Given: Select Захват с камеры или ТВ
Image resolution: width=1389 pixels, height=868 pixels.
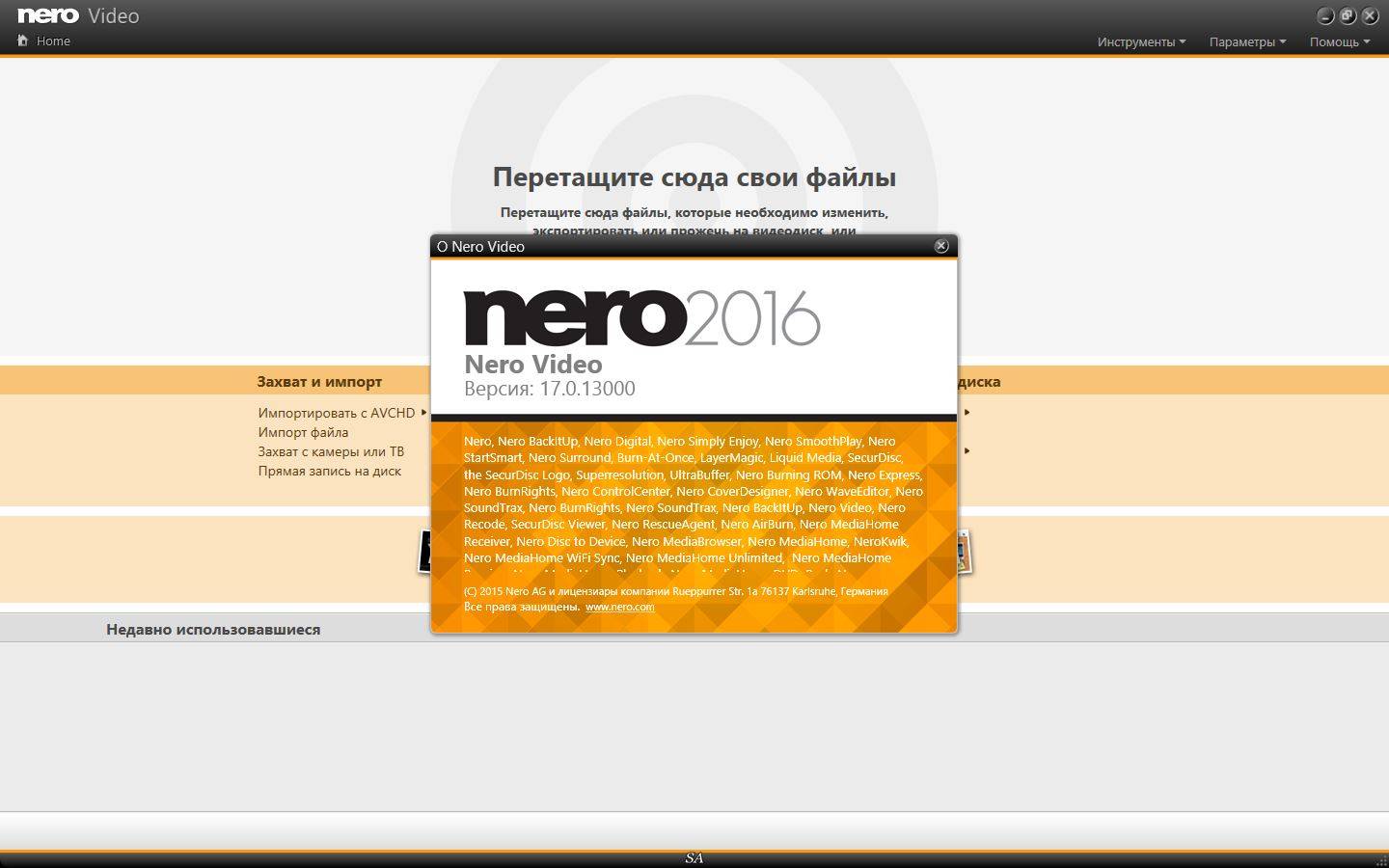Looking at the screenshot, I should click(x=331, y=451).
